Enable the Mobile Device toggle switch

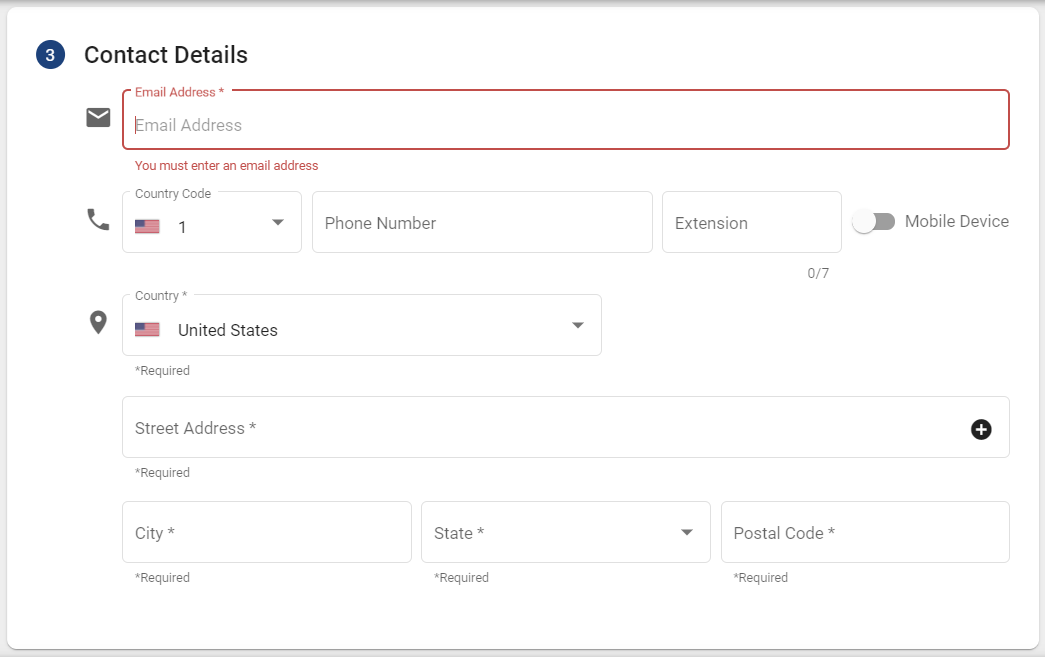[x=873, y=222]
